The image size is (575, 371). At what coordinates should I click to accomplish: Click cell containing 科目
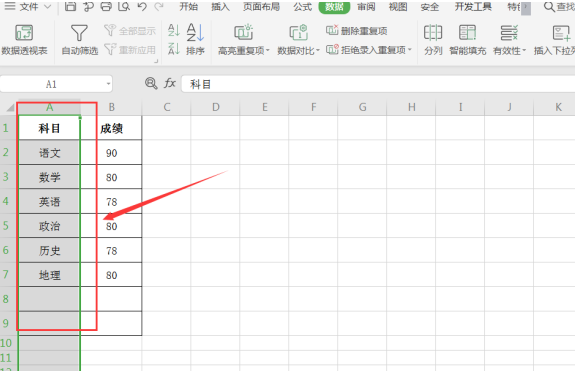tap(49, 128)
